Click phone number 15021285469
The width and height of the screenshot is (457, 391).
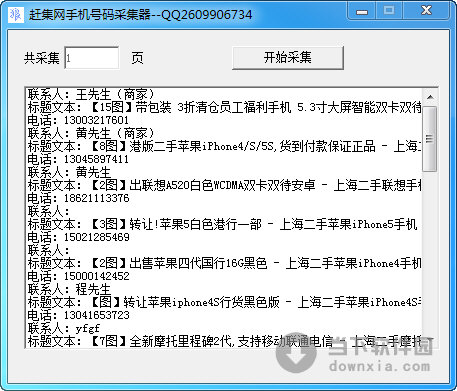click(x=96, y=237)
